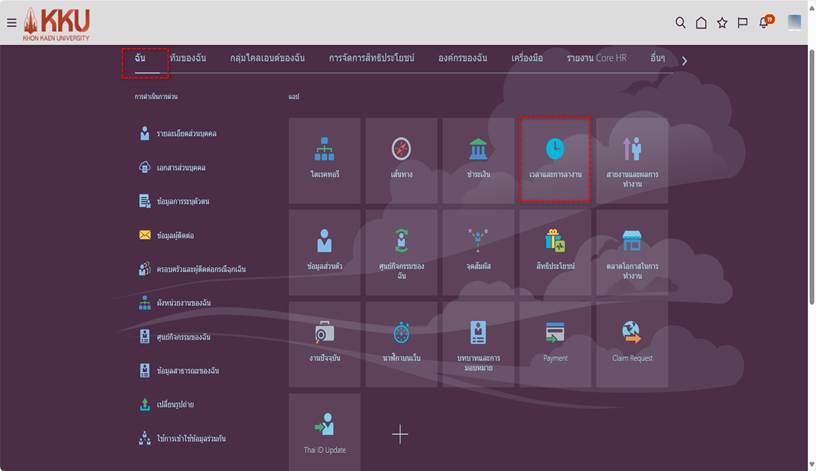
Task: Open the hamburger navigation menu
Action: pos(11,22)
